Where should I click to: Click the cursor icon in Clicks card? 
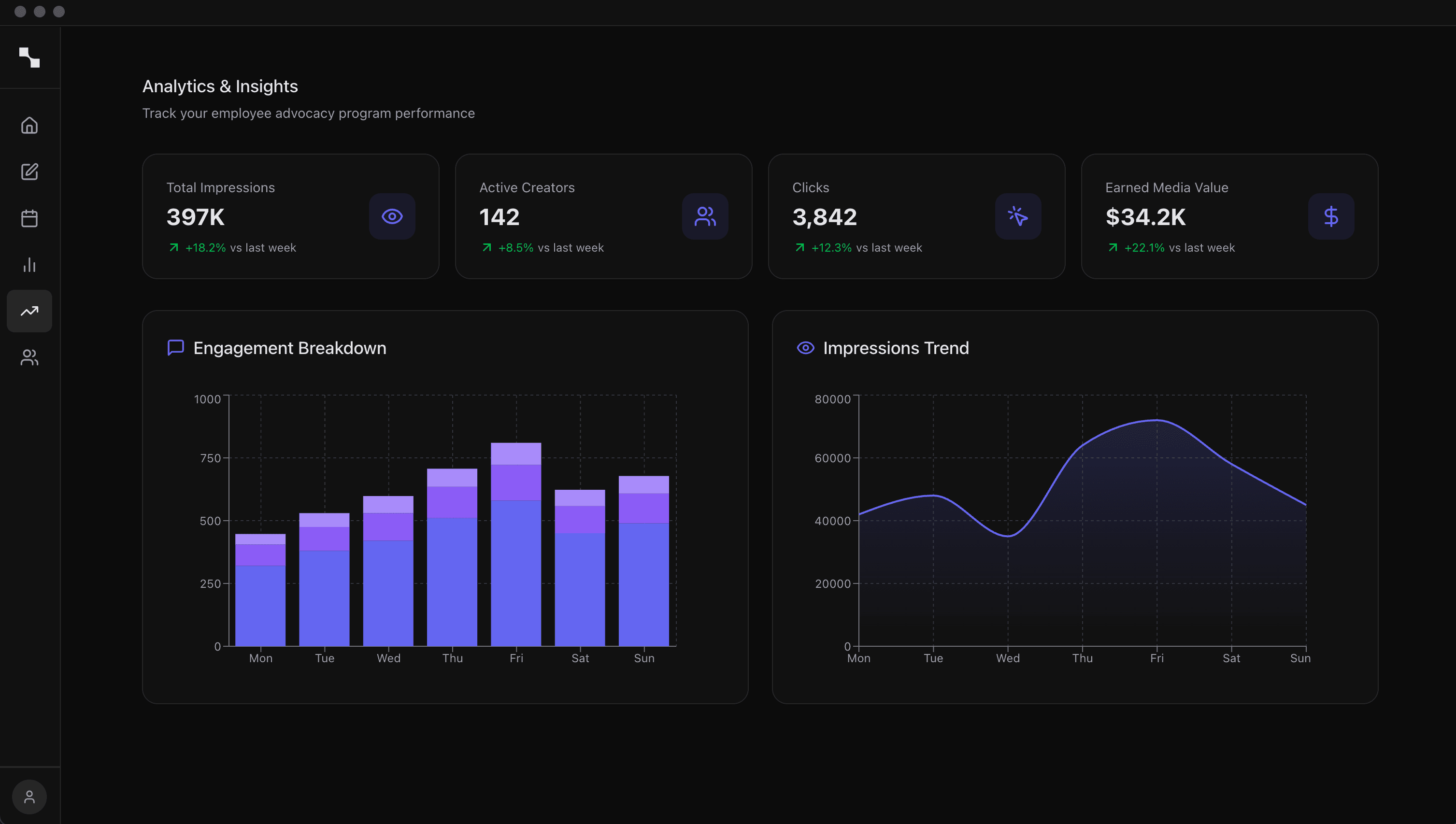point(1018,216)
